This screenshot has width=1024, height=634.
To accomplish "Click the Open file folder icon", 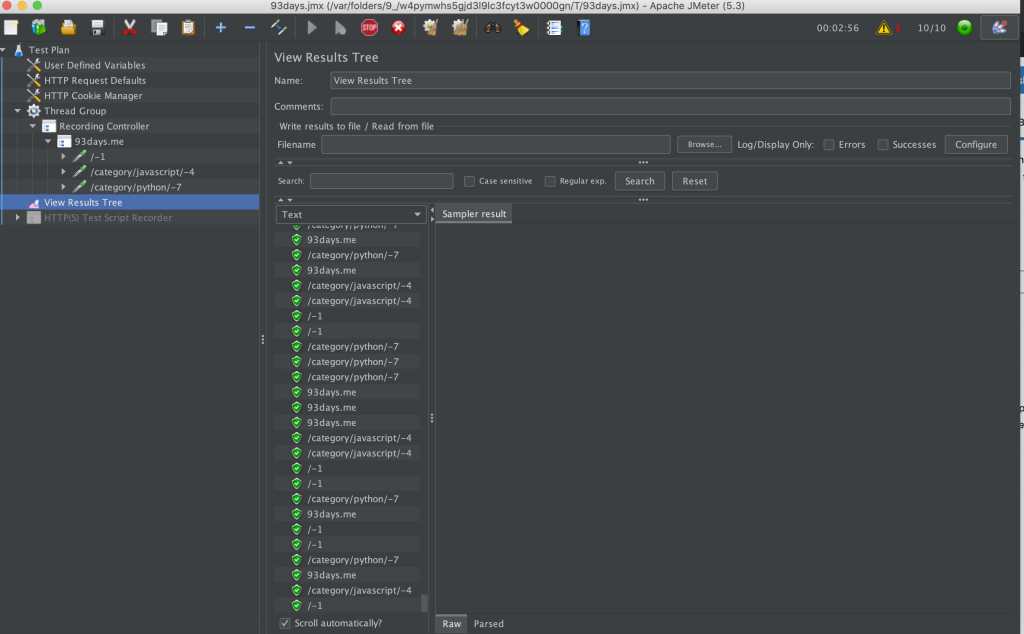I will 68,27.
